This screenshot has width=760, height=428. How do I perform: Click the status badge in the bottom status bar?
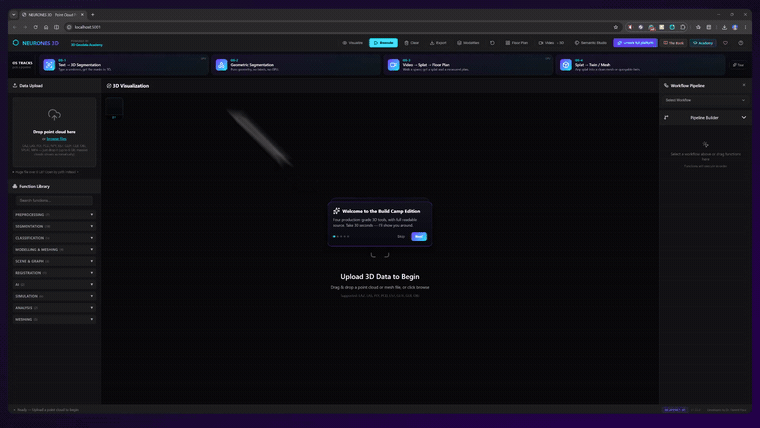coord(675,410)
